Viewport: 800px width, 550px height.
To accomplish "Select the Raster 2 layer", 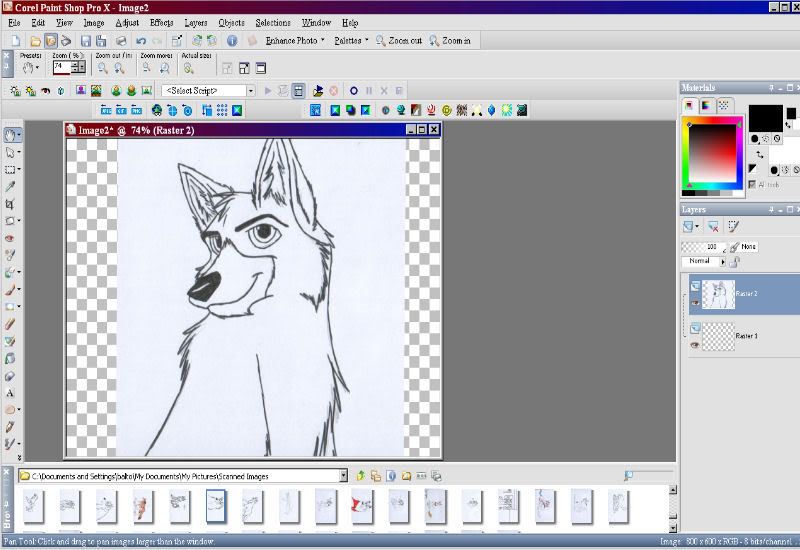I will (x=744, y=294).
